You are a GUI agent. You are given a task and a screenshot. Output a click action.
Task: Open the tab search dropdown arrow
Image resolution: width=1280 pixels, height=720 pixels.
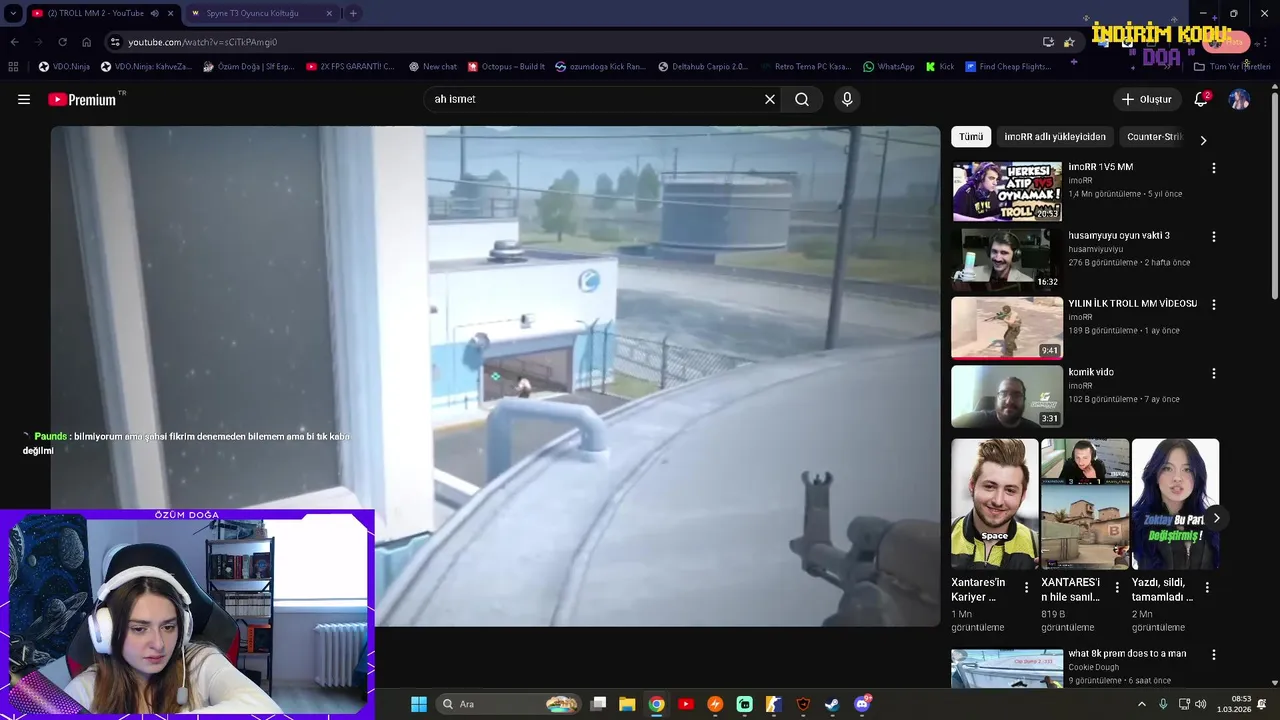pos(13,13)
